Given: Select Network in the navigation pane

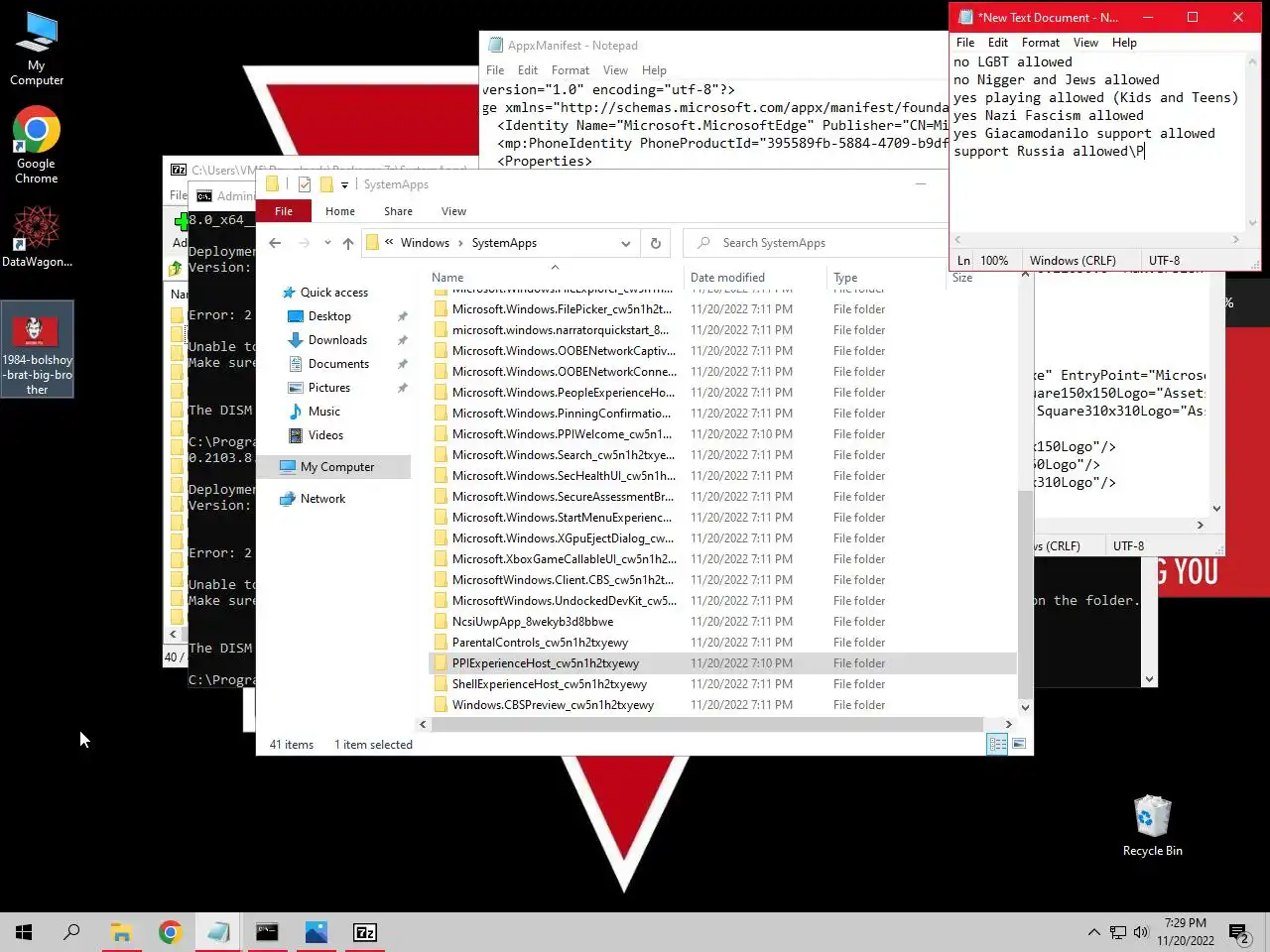Looking at the screenshot, I should click(323, 499).
